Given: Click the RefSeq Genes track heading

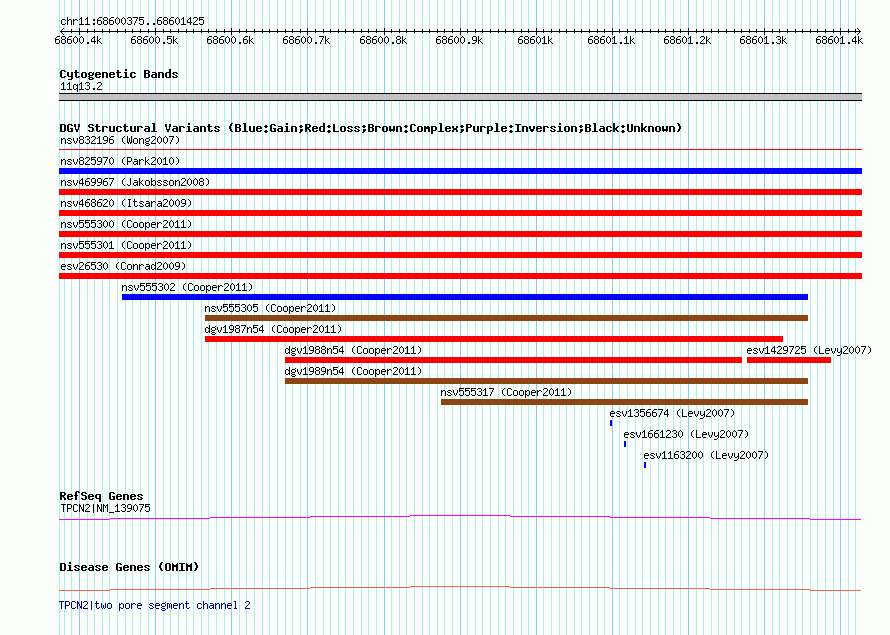Looking at the screenshot, I should coord(101,496).
